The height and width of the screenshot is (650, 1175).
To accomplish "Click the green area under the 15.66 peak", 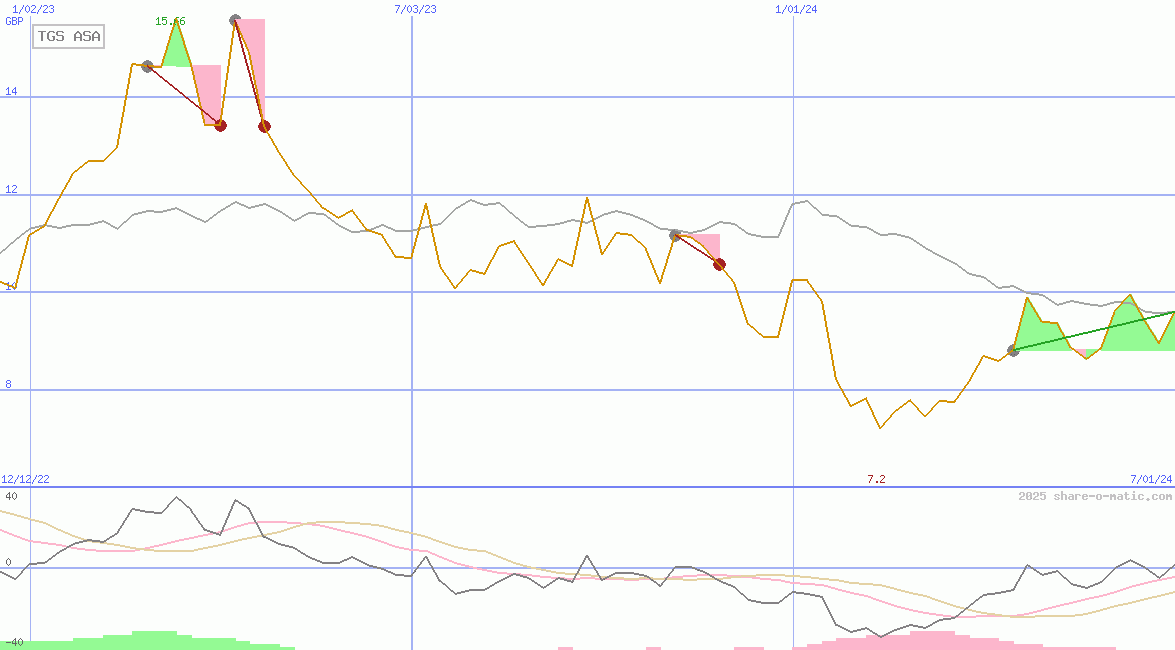I will click(176, 50).
